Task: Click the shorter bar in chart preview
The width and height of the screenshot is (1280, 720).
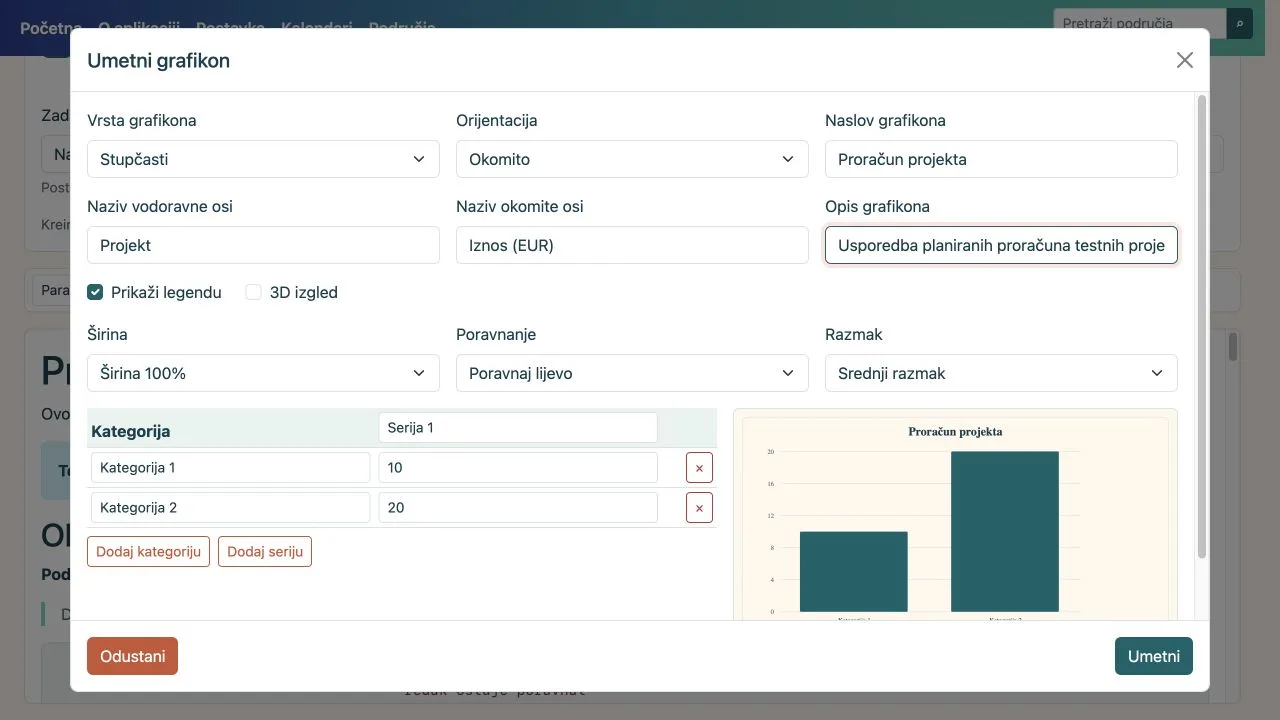Action: [x=853, y=571]
